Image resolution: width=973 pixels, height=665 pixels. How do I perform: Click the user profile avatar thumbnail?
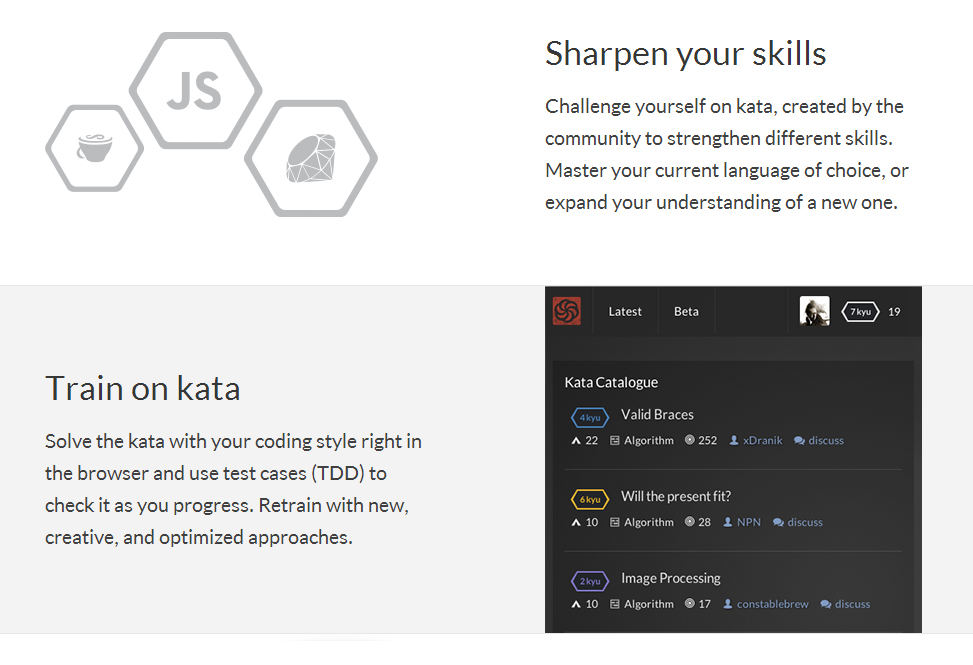pos(814,311)
